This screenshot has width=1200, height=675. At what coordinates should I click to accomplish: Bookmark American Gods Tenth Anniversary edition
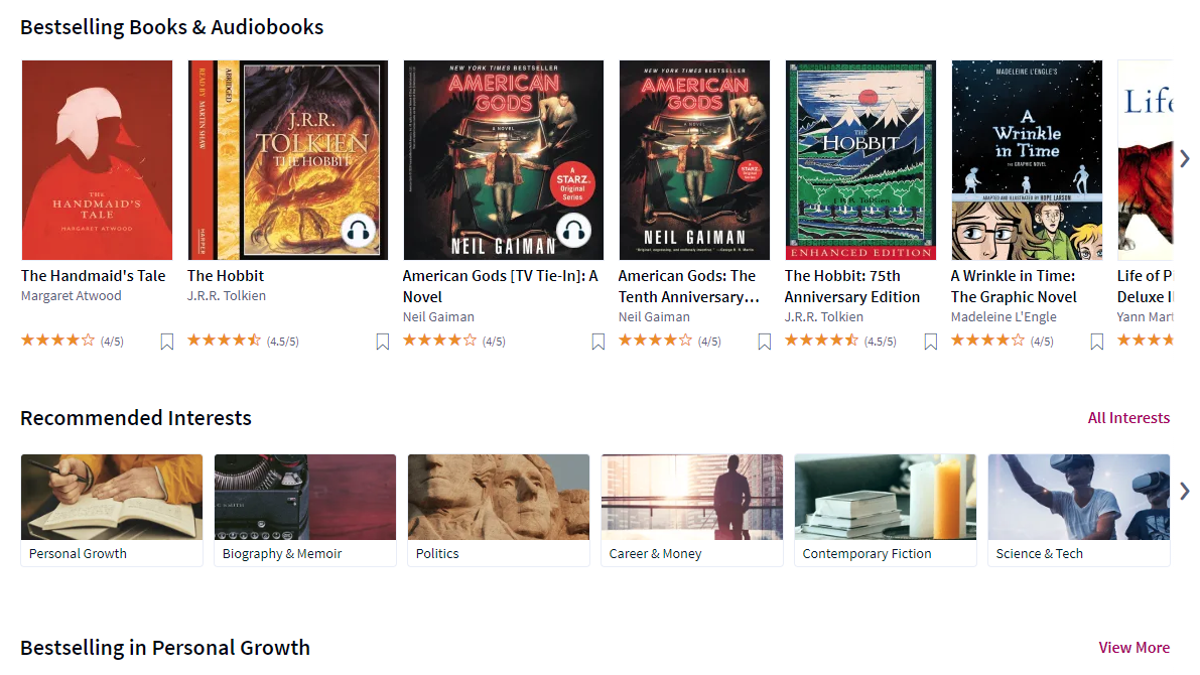(764, 342)
